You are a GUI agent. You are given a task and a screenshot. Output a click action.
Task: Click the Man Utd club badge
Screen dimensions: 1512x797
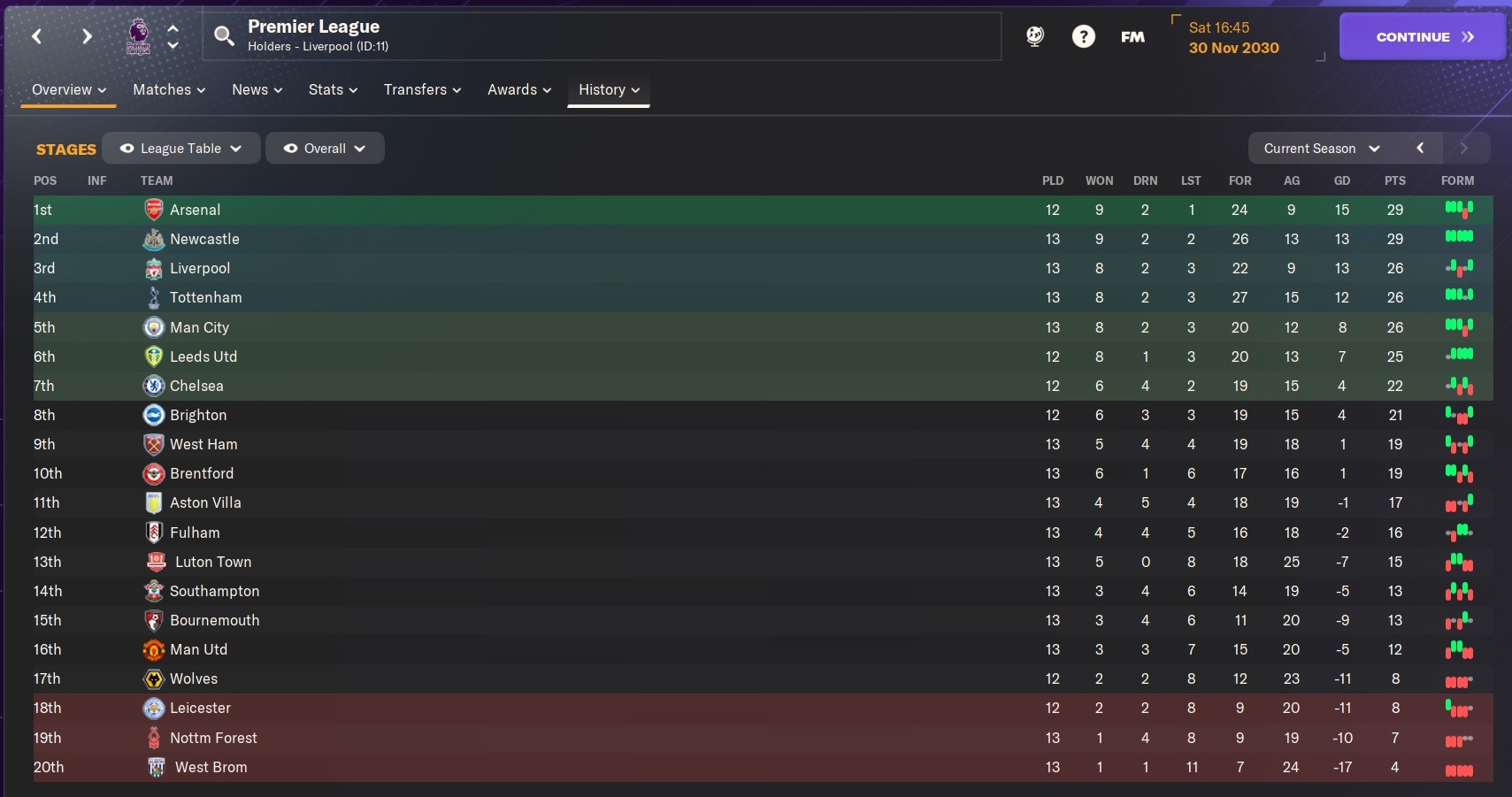(154, 649)
